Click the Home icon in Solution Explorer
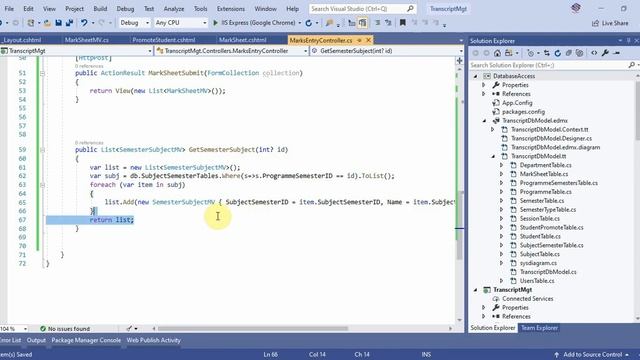 [x=497, y=53]
